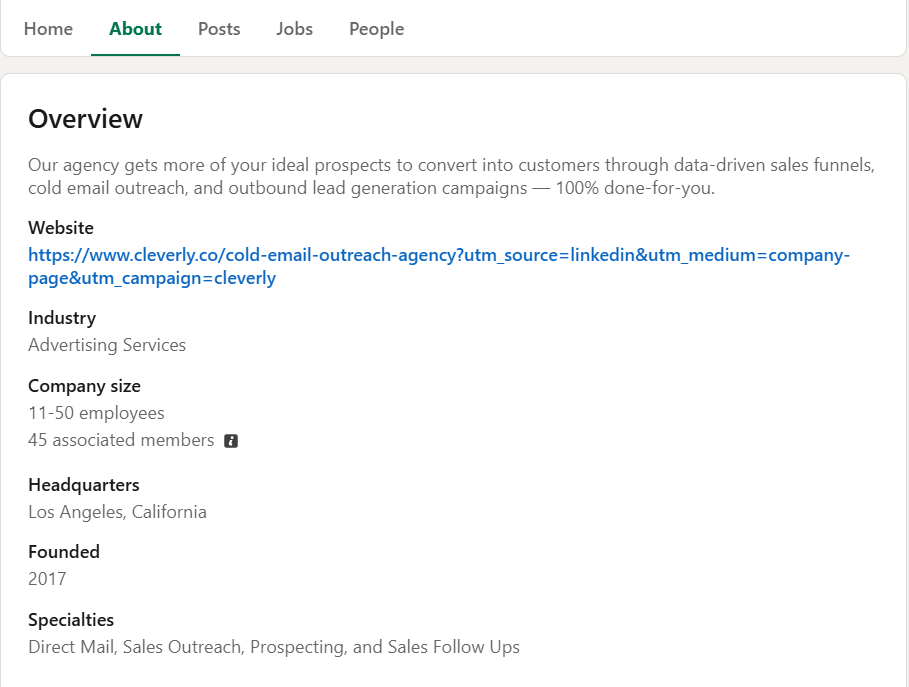View the People tab
The image size is (909, 687).
376,29
